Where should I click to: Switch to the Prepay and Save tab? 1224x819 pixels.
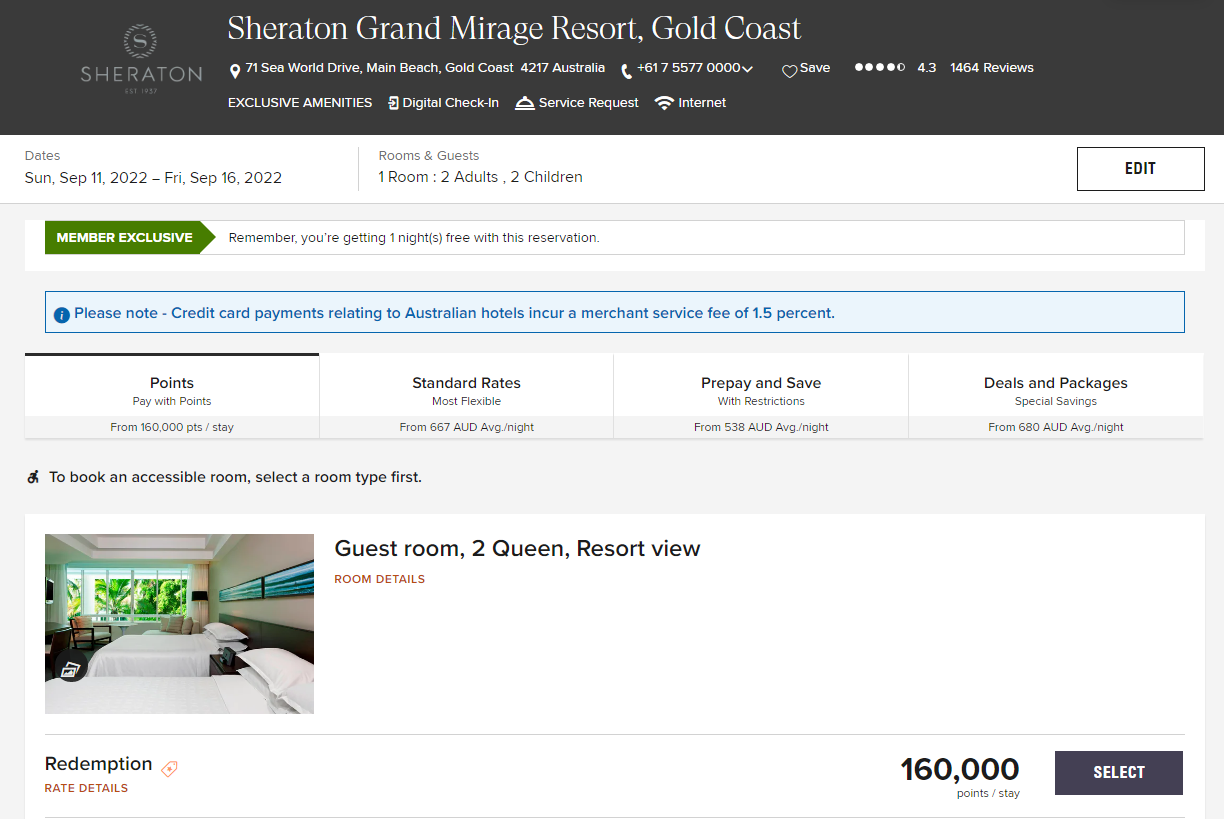[x=761, y=396]
